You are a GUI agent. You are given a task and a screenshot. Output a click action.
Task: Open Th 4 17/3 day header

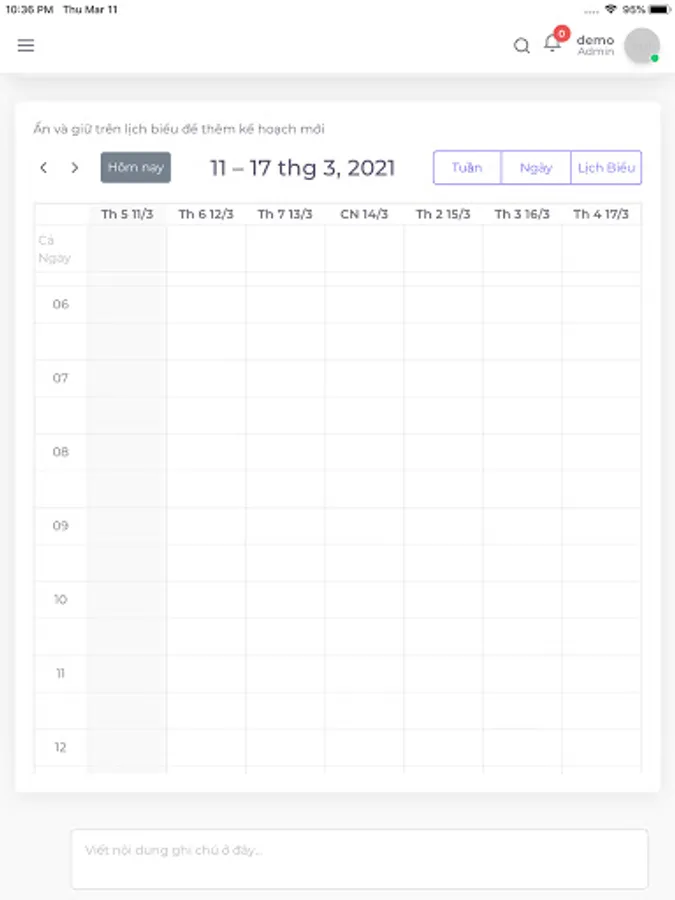(x=601, y=214)
